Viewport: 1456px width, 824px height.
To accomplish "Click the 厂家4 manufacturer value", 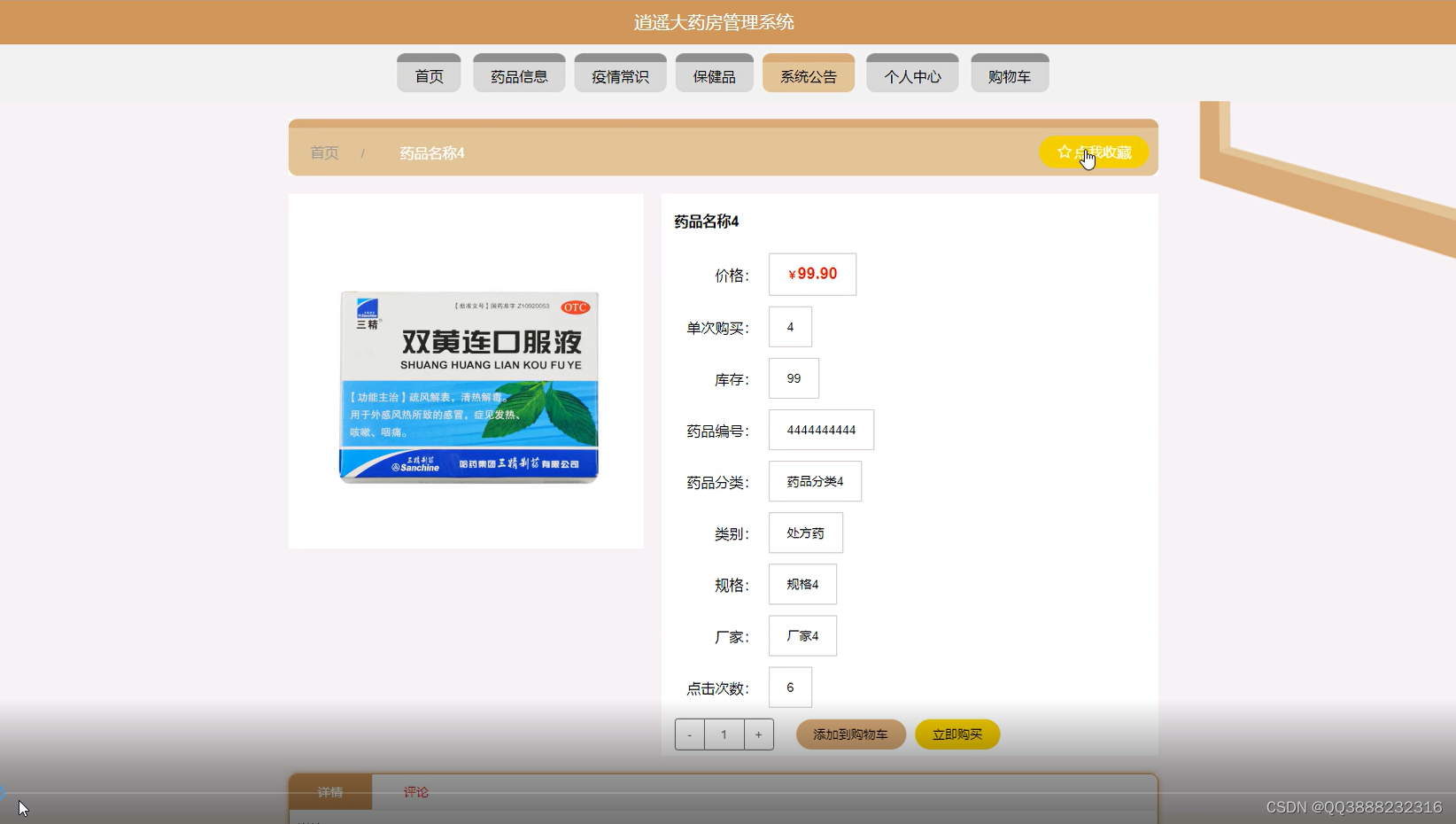I will pyautogui.click(x=802, y=635).
